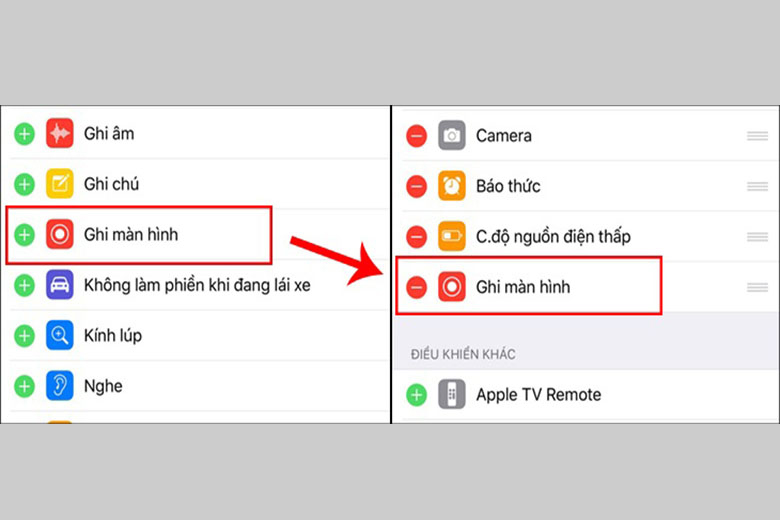This screenshot has width=780, height=520.
Task: Tap the low power mode battery icon
Action: click(x=452, y=237)
